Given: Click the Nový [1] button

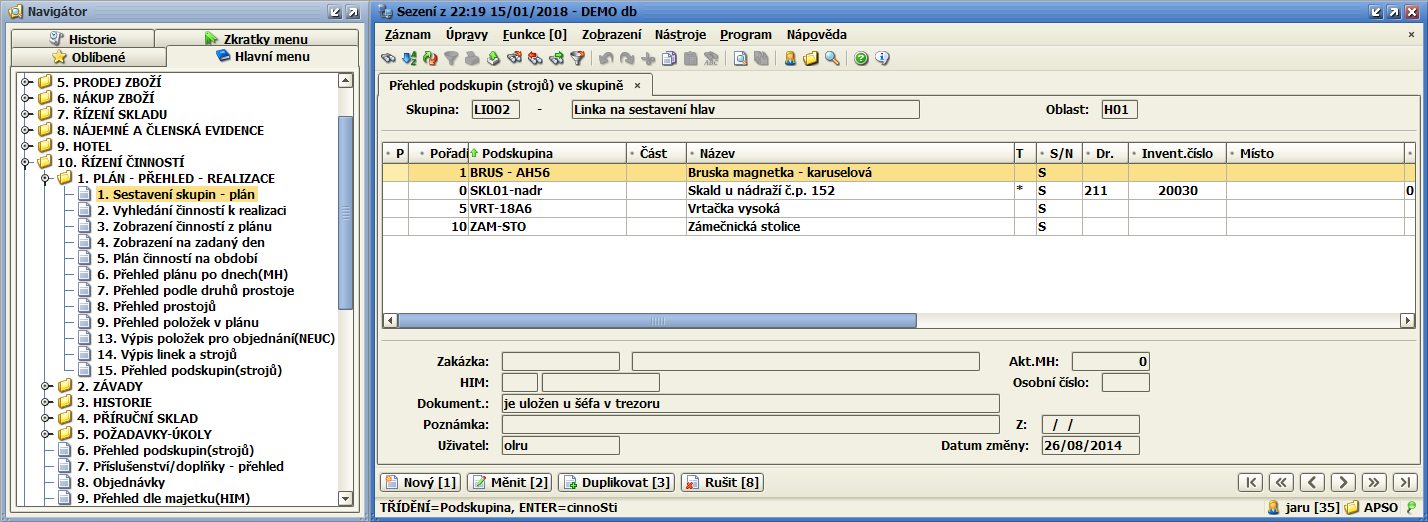Looking at the screenshot, I should coord(421,483).
